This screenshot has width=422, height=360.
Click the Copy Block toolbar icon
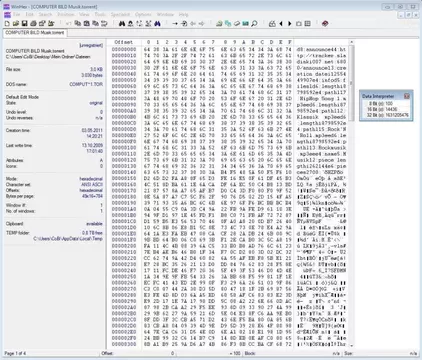click(78, 23)
